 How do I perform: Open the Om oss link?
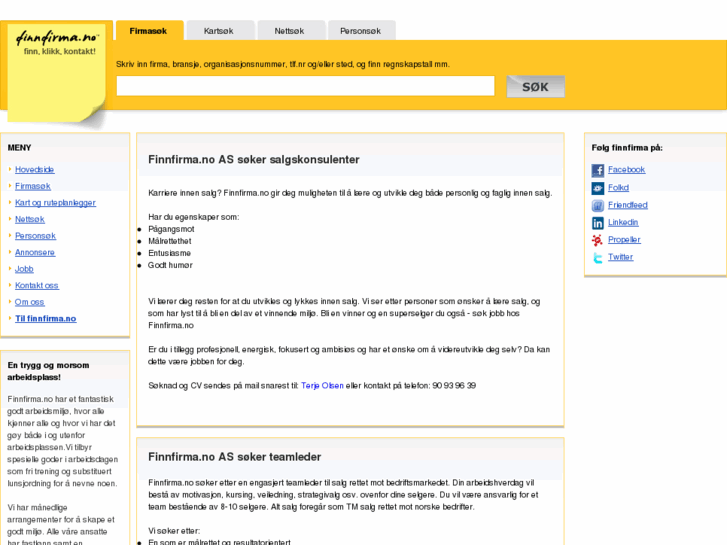point(29,302)
